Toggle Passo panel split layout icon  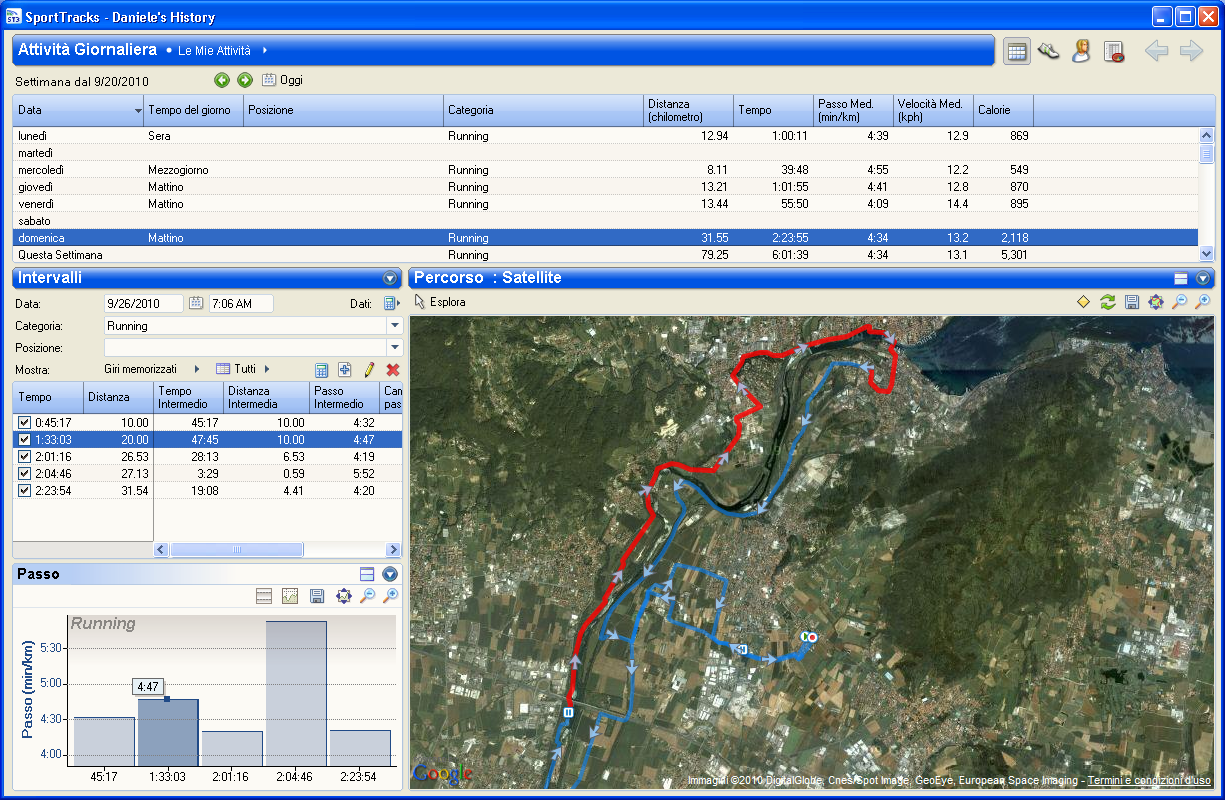(367, 574)
